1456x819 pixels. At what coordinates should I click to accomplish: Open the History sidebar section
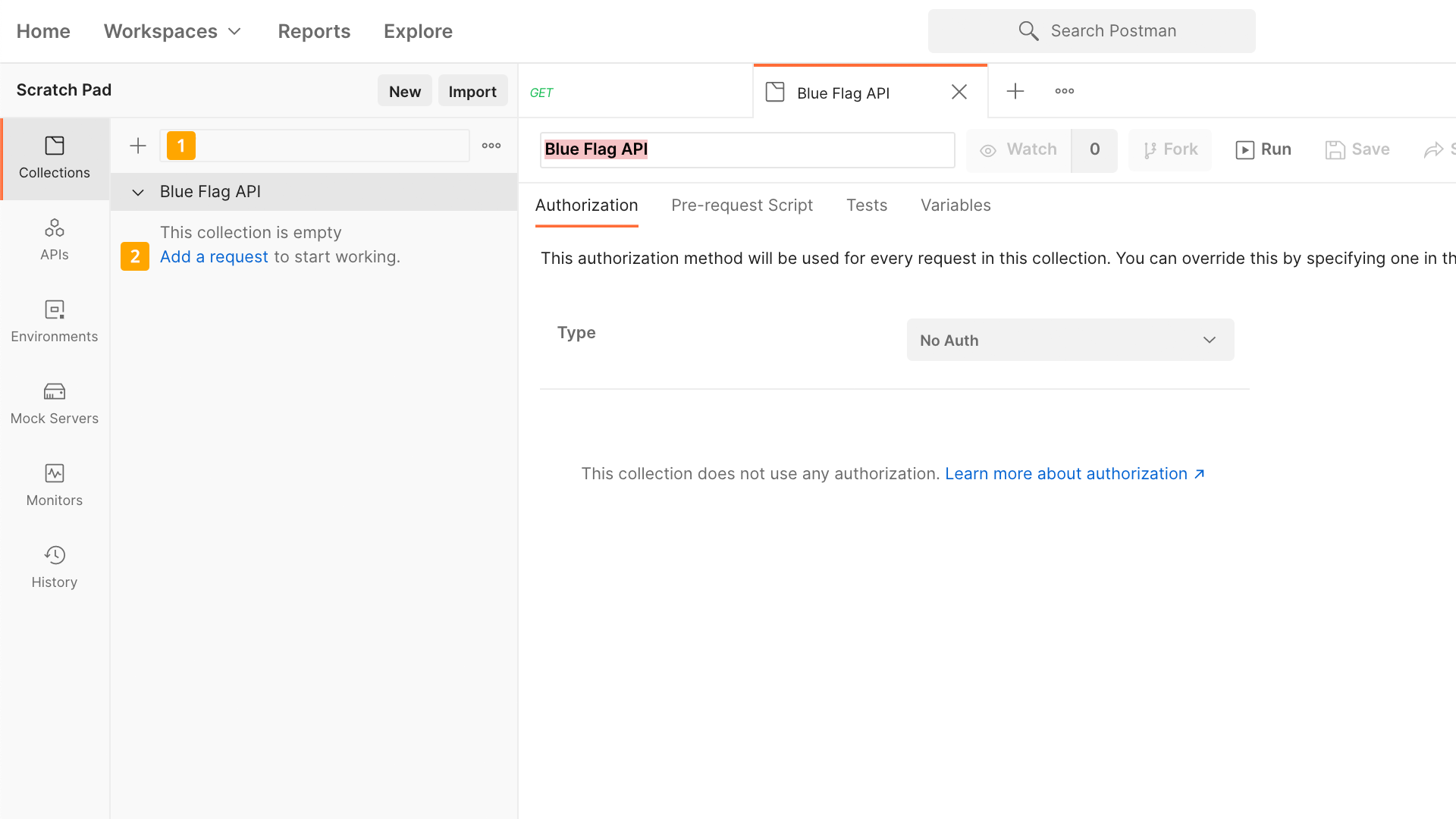(x=54, y=567)
